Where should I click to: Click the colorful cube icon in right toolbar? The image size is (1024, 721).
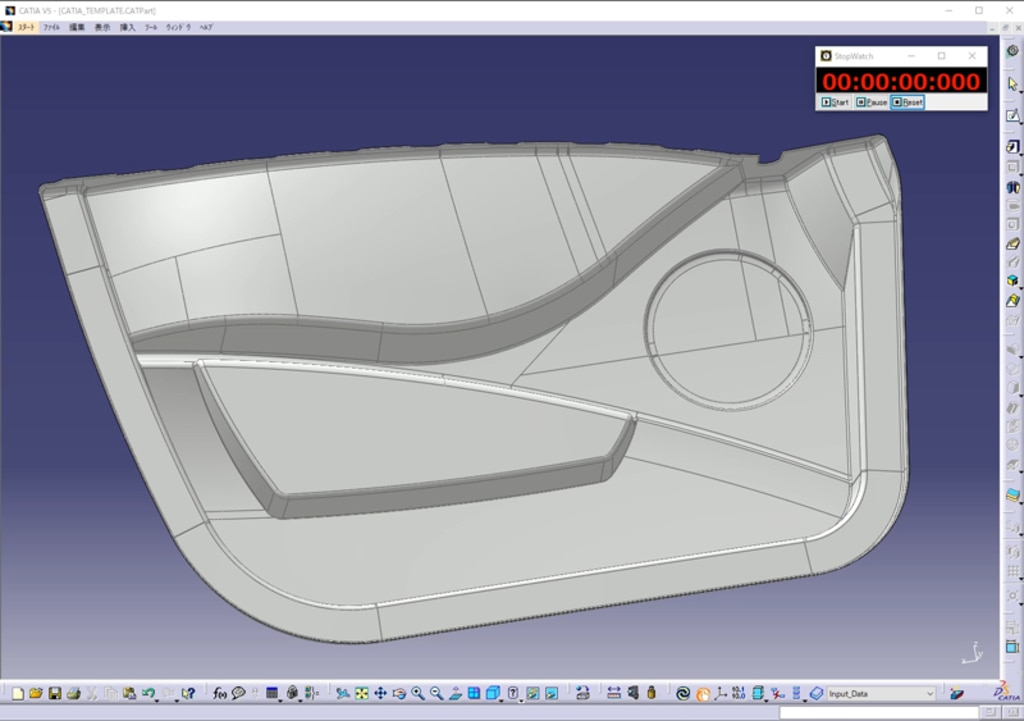pyautogui.click(x=1012, y=280)
